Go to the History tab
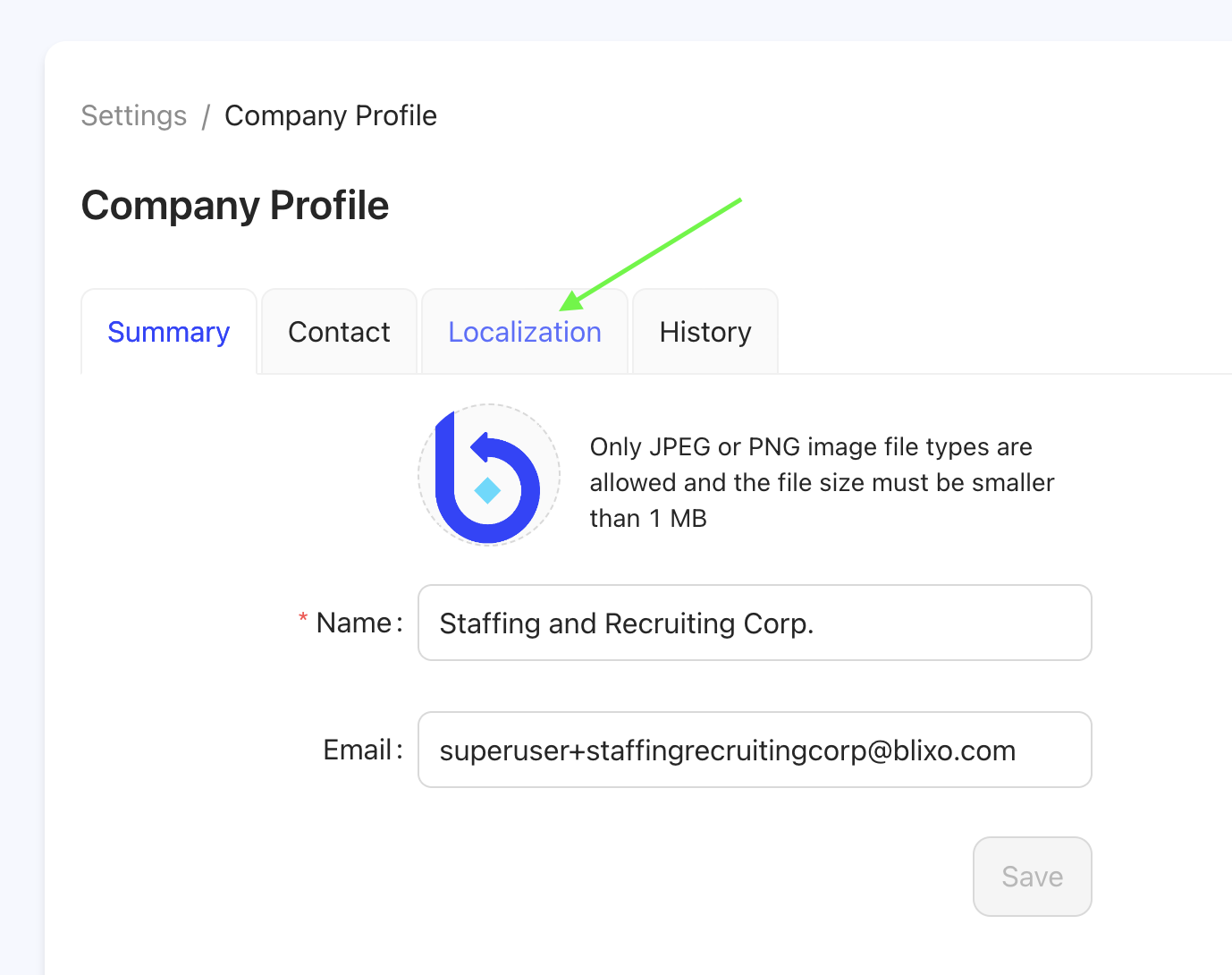Screen dimensions: 1232x975 tap(705, 332)
